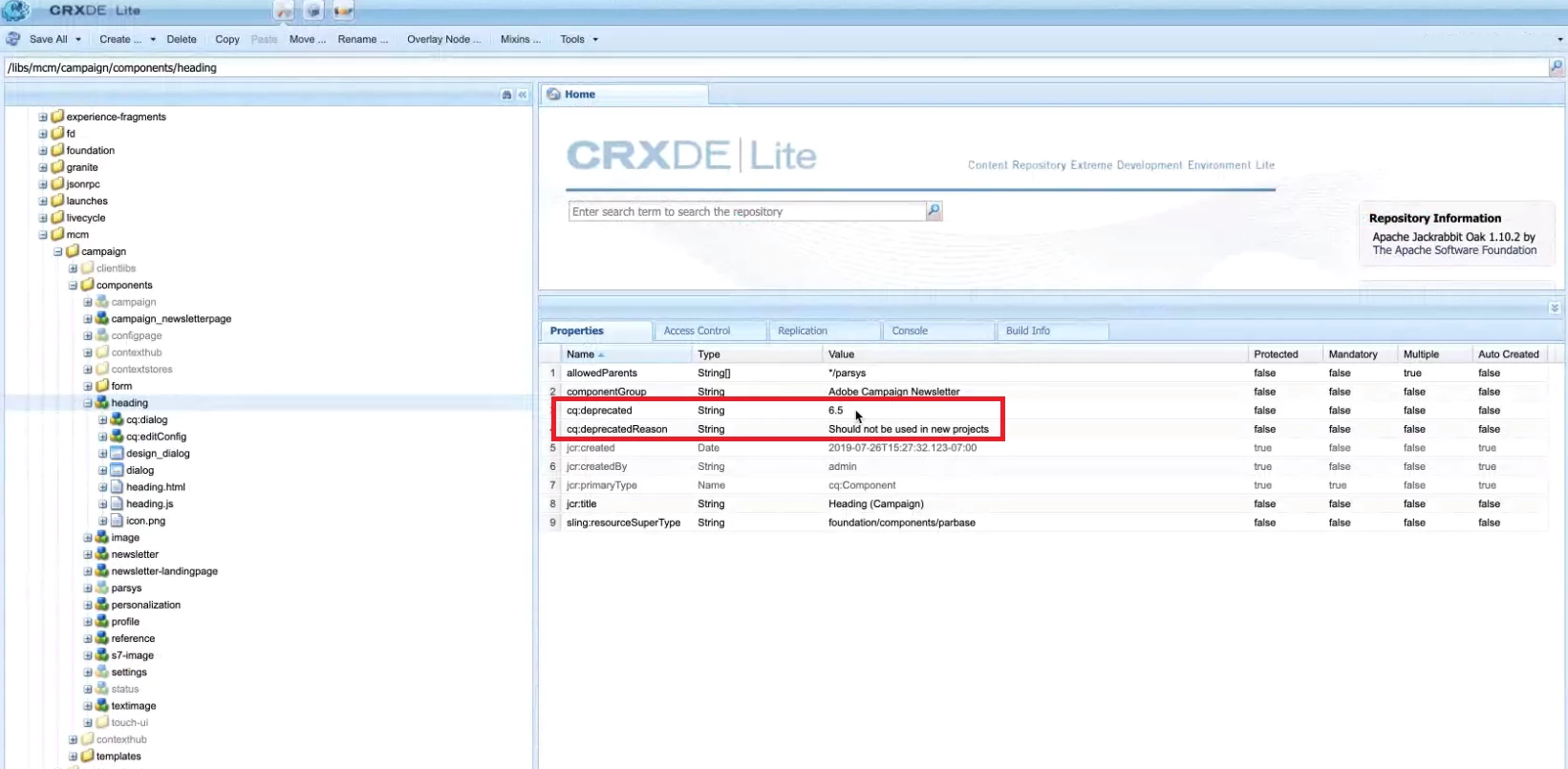
Task: Expand the experience-fragments folder
Action: coord(43,117)
